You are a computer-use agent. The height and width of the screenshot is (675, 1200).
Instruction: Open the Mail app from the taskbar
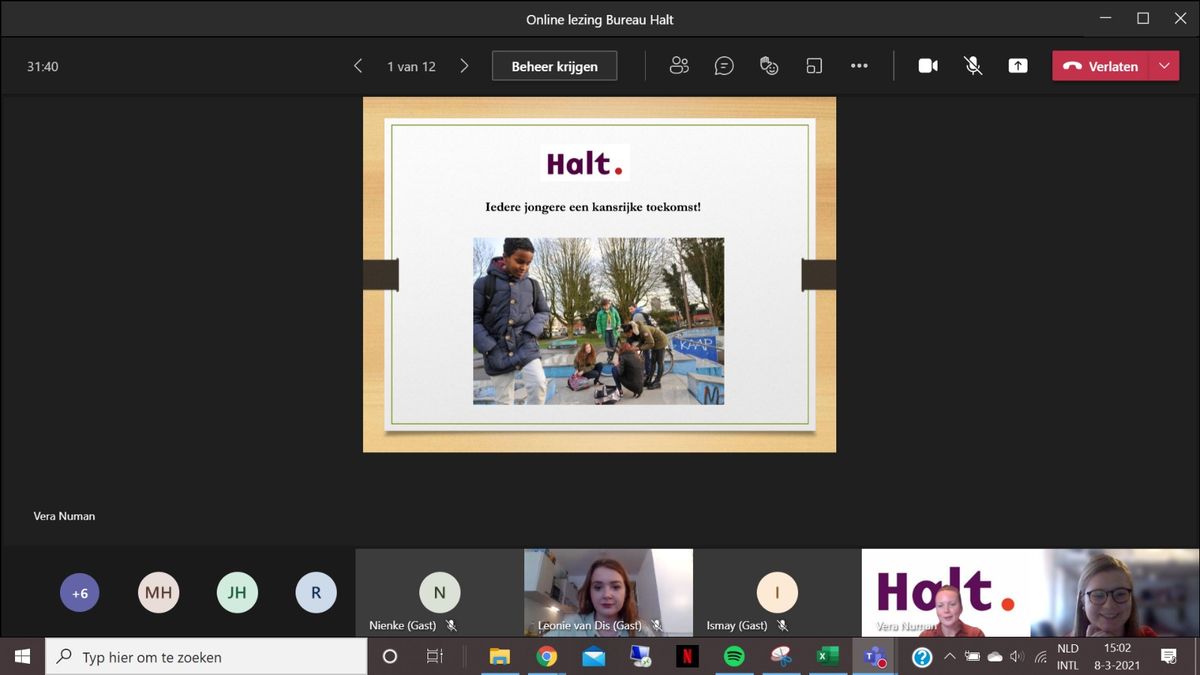point(593,656)
